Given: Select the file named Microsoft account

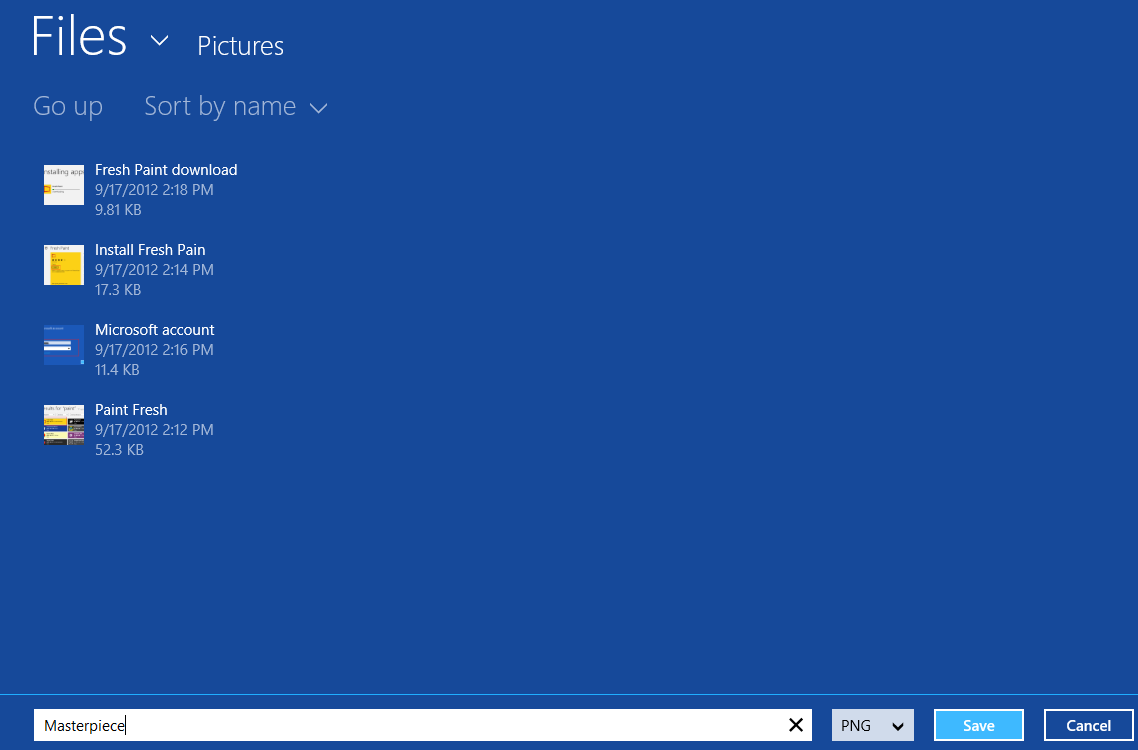Looking at the screenshot, I should 154,329.
